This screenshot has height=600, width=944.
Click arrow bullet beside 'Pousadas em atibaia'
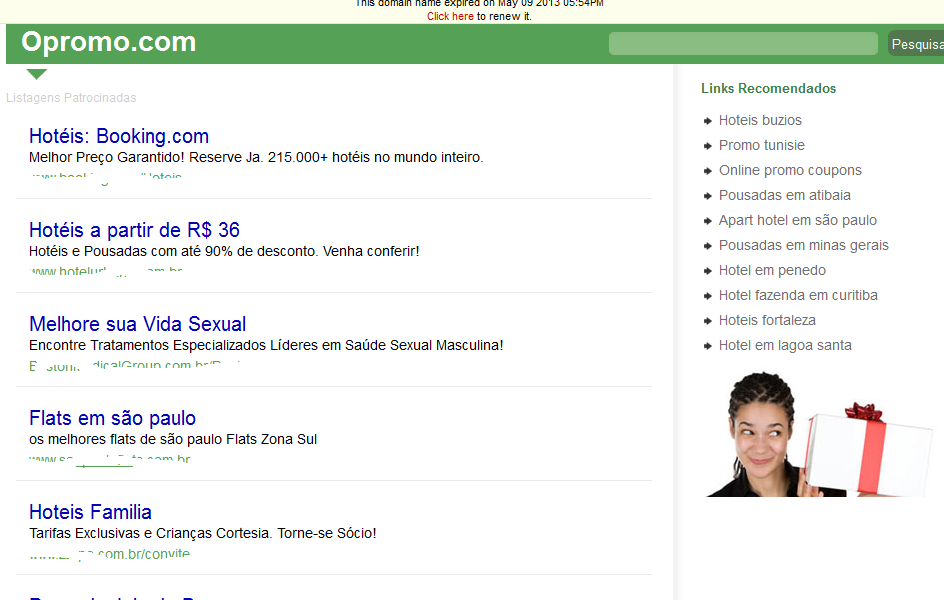pyautogui.click(x=707, y=196)
